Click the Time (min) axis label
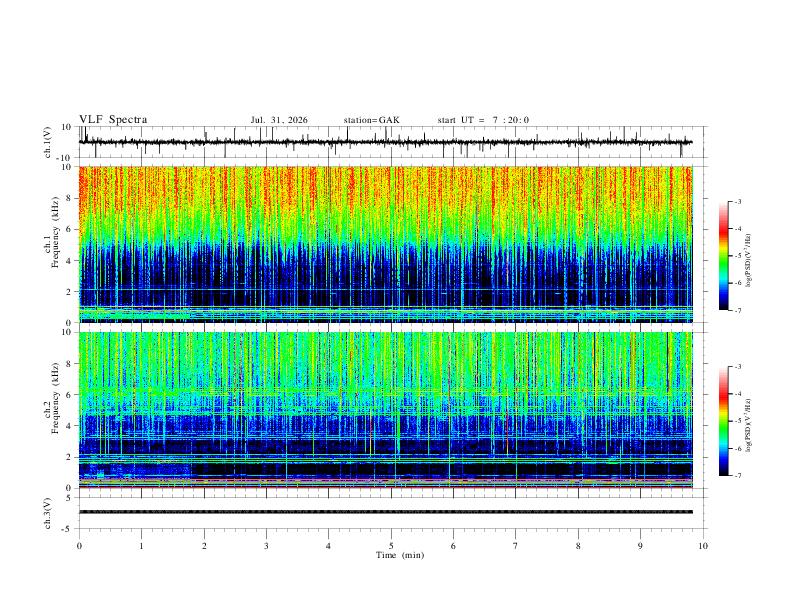 point(400,555)
